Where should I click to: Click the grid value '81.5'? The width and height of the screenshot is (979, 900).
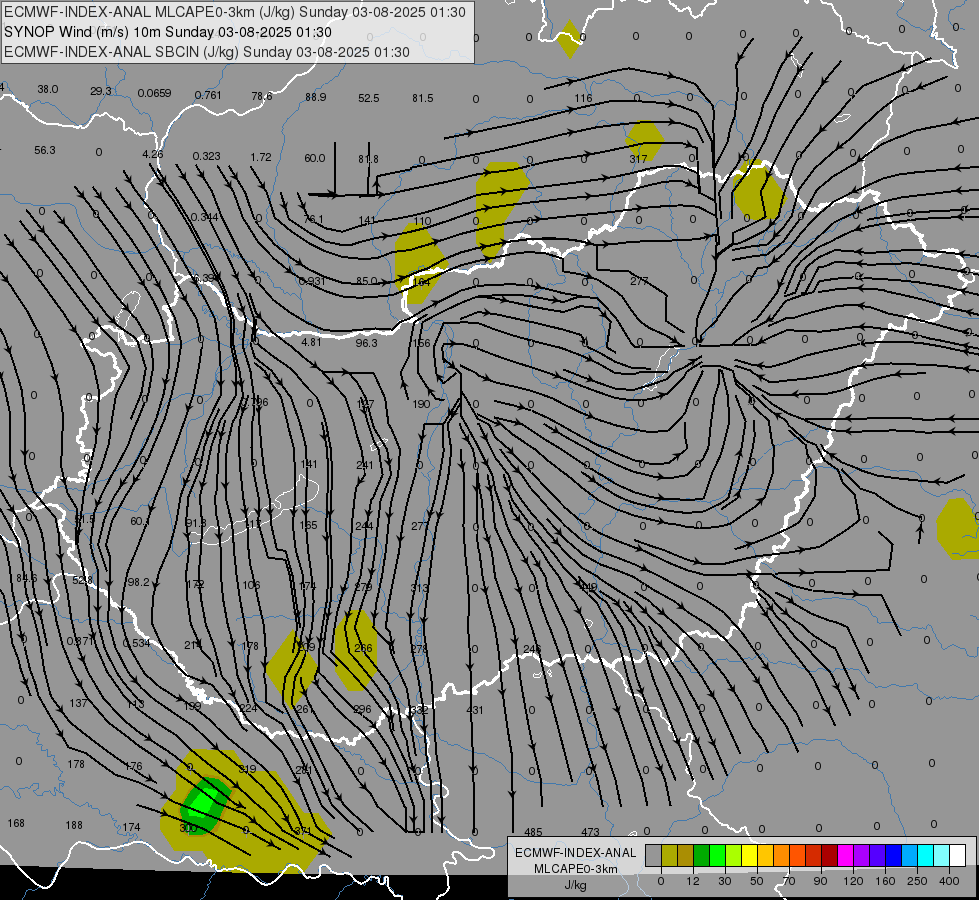(423, 98)
